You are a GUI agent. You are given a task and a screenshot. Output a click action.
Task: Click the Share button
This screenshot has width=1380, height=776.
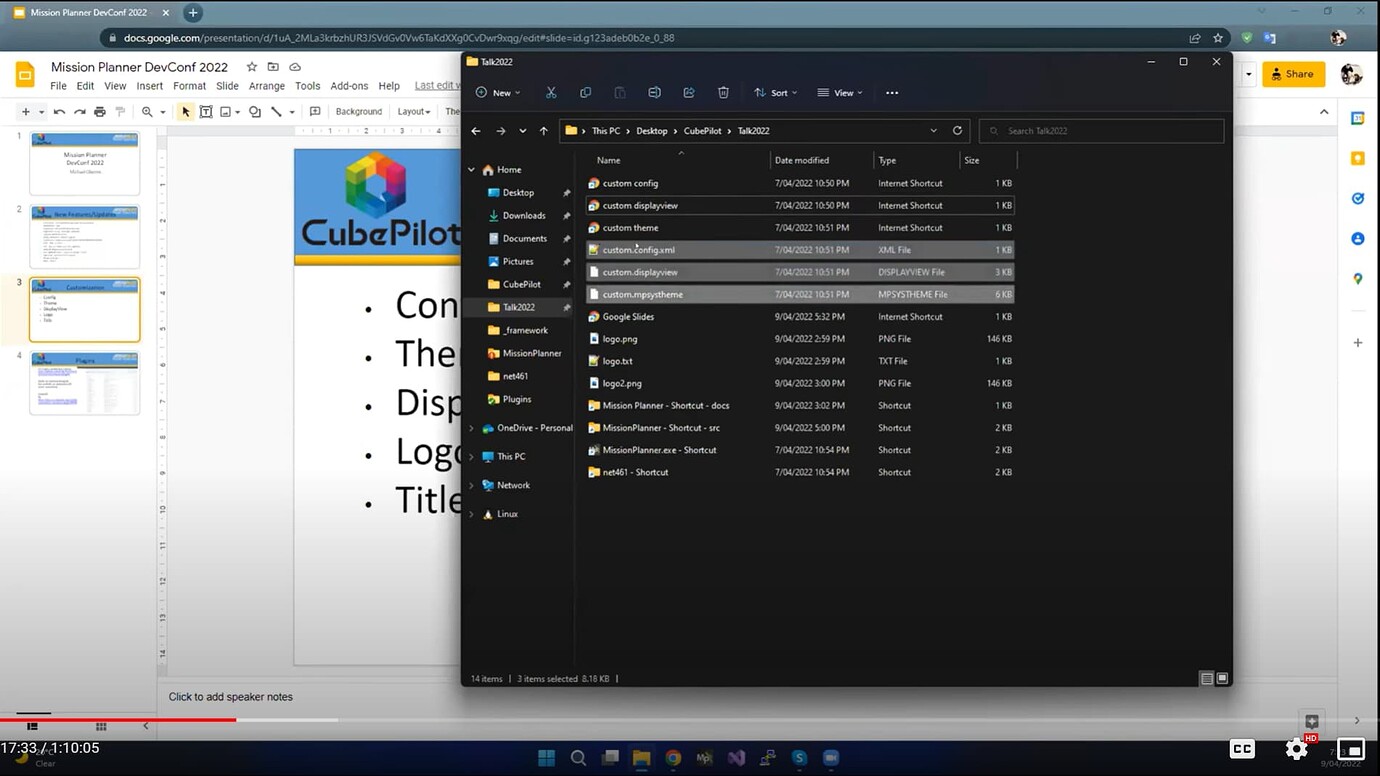point(1293,73)
